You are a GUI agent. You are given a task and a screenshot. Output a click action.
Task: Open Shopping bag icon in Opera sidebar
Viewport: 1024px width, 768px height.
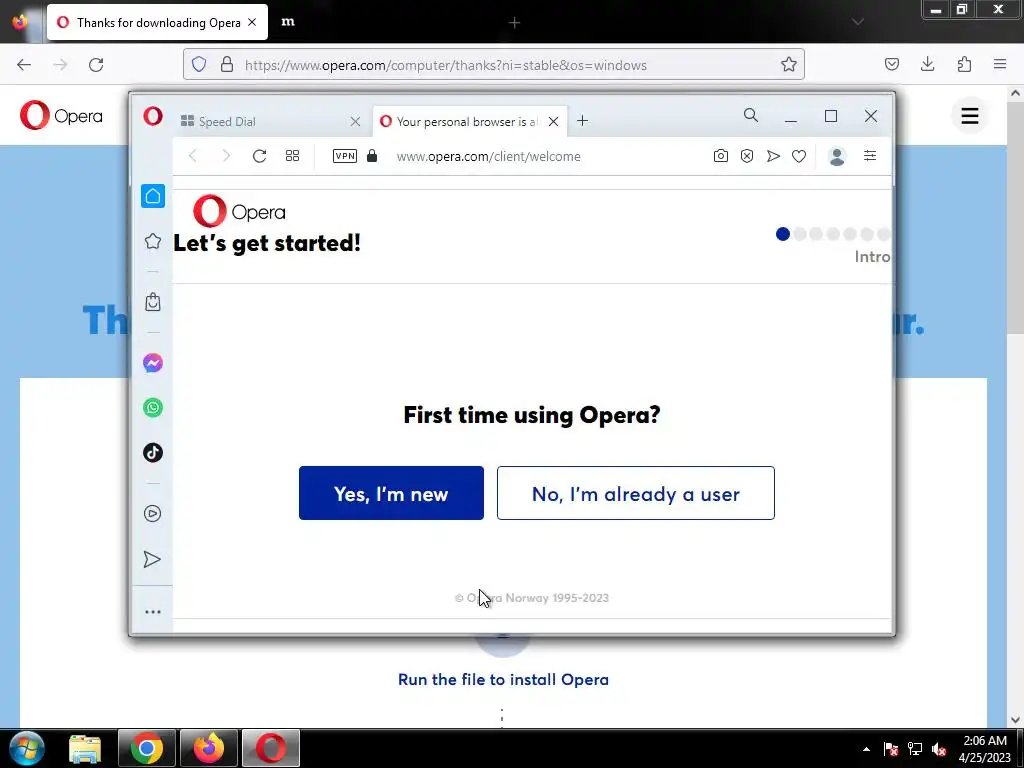153,302
